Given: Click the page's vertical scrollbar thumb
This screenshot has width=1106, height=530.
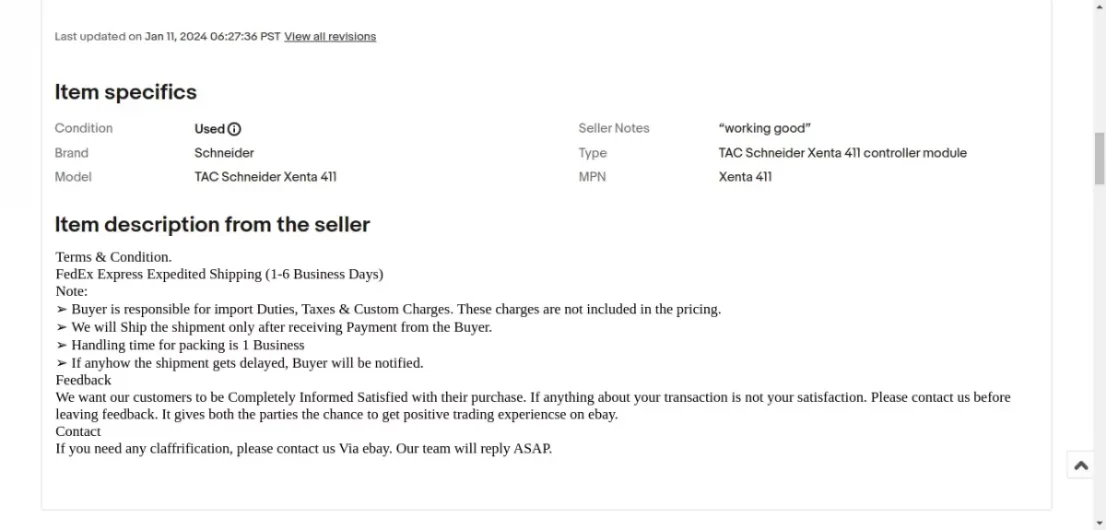Looking at the screenshot, I should (x=1099, y=160).
